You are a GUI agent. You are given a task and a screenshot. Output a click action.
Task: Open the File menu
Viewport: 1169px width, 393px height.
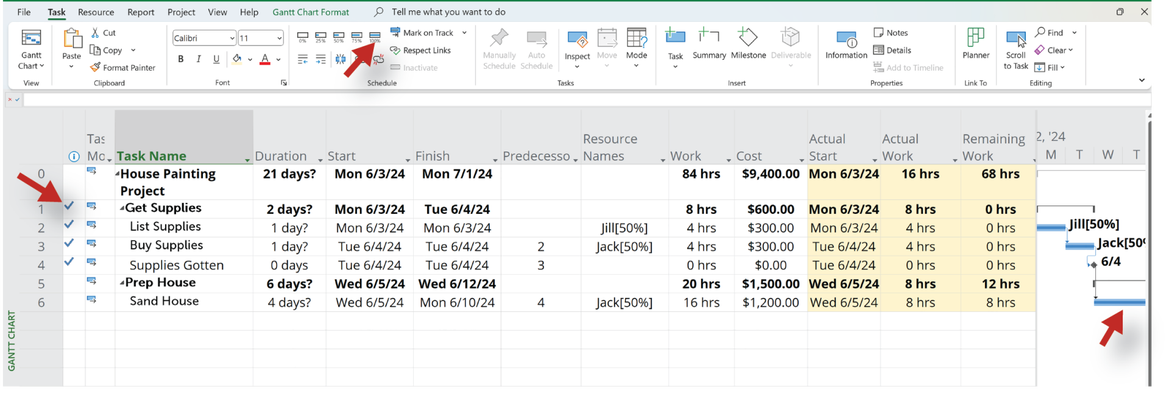pyautogui.click(x=25, y=12)
